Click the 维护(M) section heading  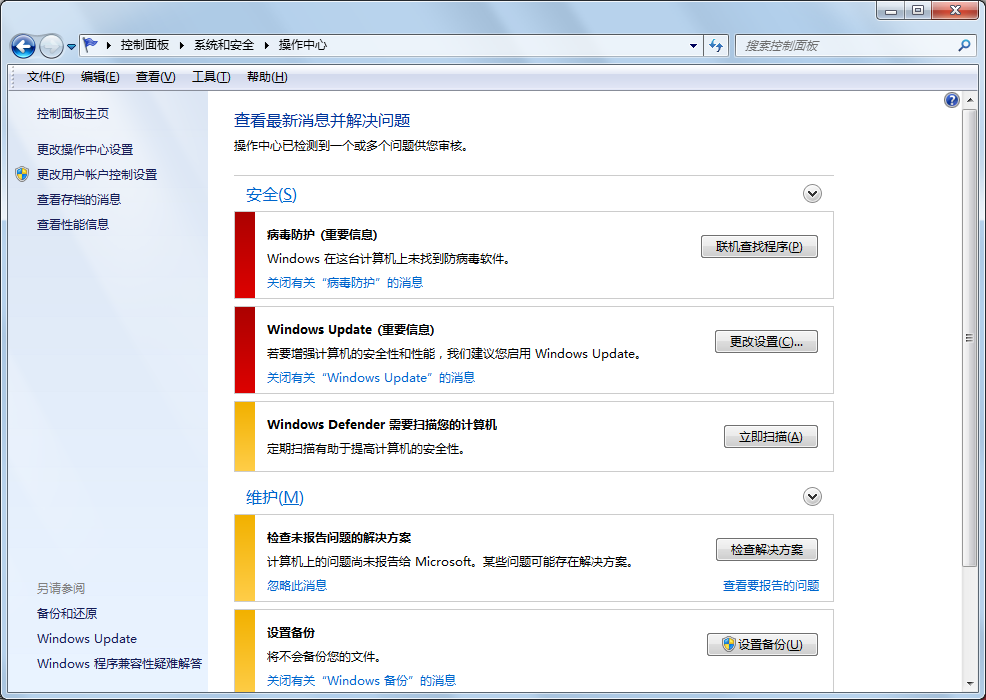pyautogui.click(x=275, y=497)
